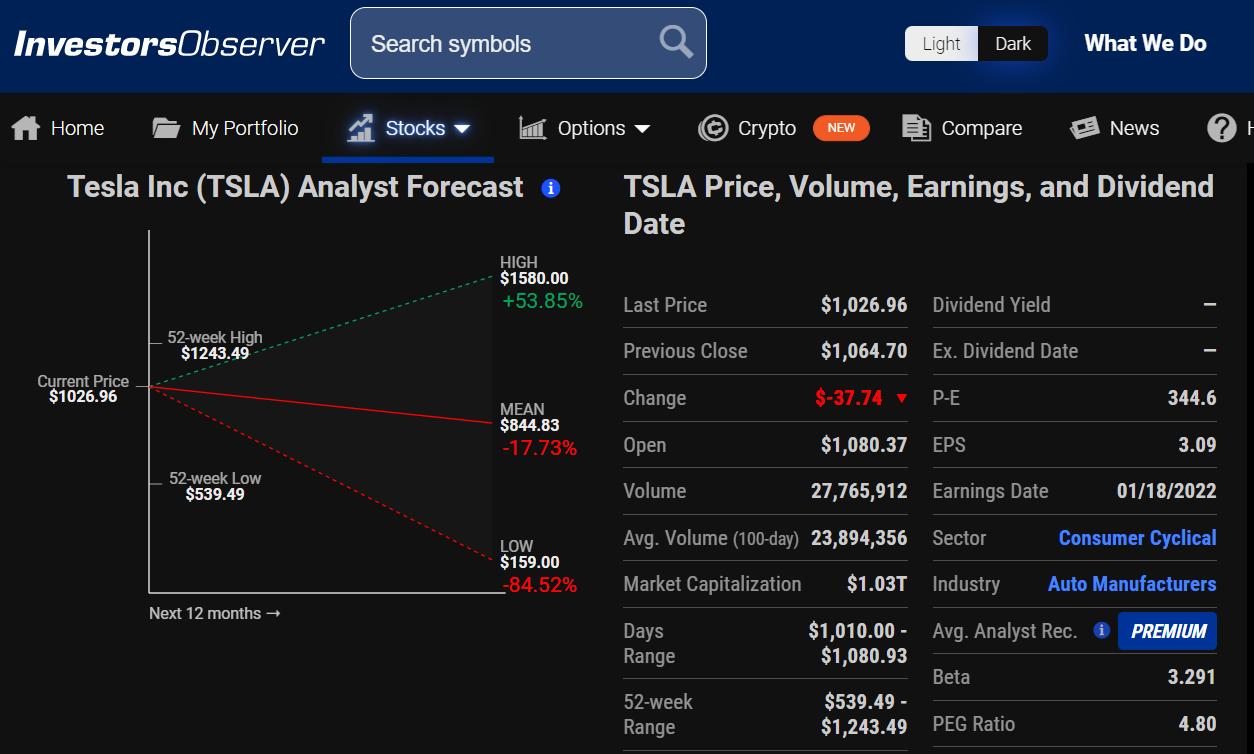
Task: Click the search magnifier icon
Action: 676,42
